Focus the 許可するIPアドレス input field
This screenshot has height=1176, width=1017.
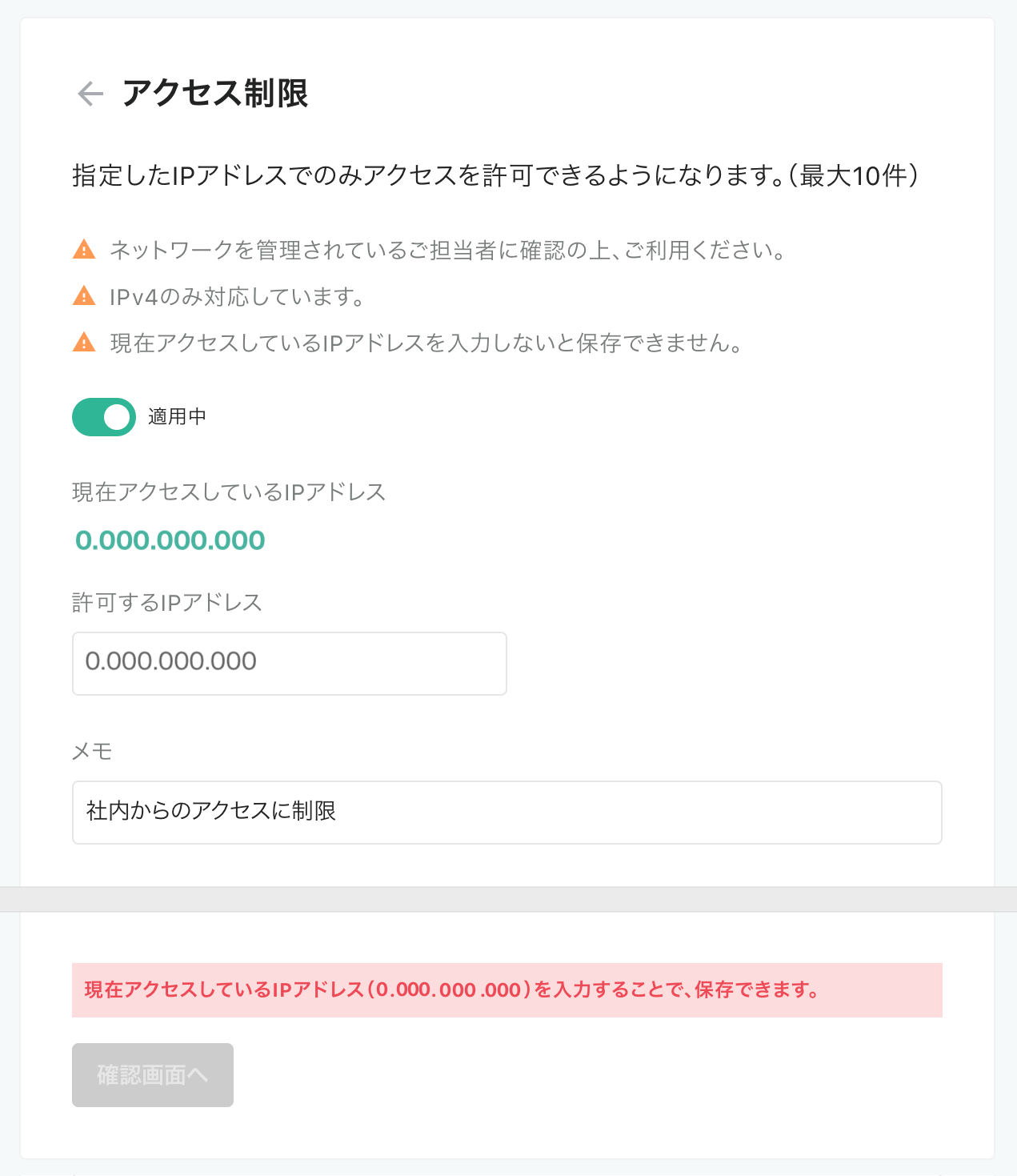tap(290, 664)
